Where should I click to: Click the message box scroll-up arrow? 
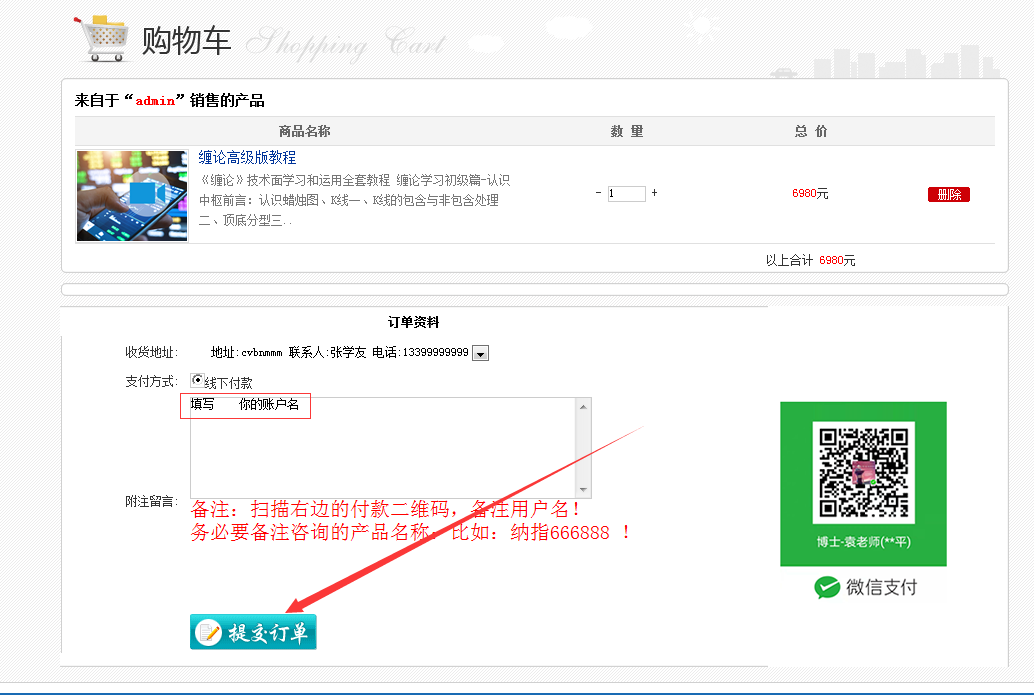584,406
